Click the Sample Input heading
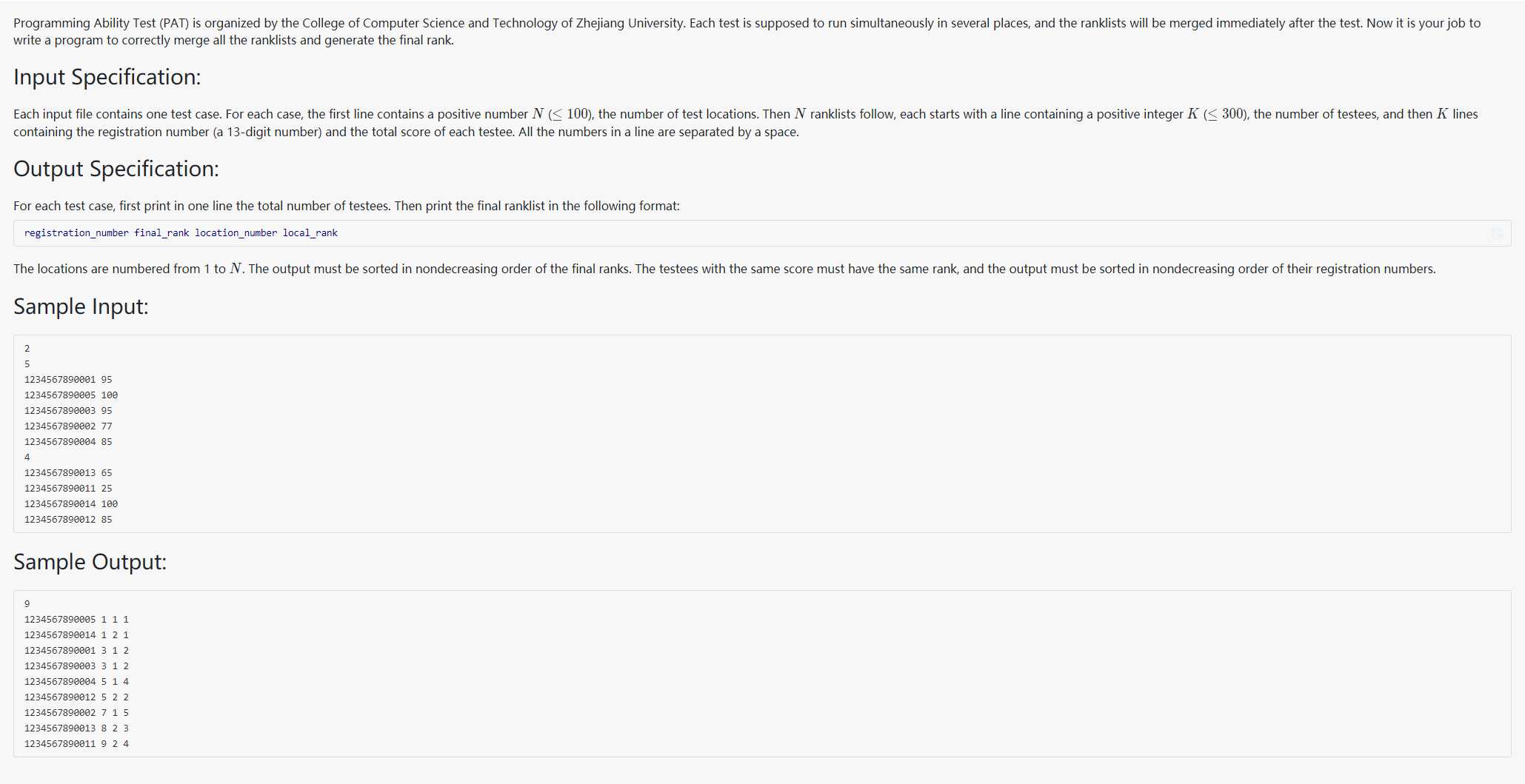This screenshot has width=1525, height=784. (x=81, y=306)
